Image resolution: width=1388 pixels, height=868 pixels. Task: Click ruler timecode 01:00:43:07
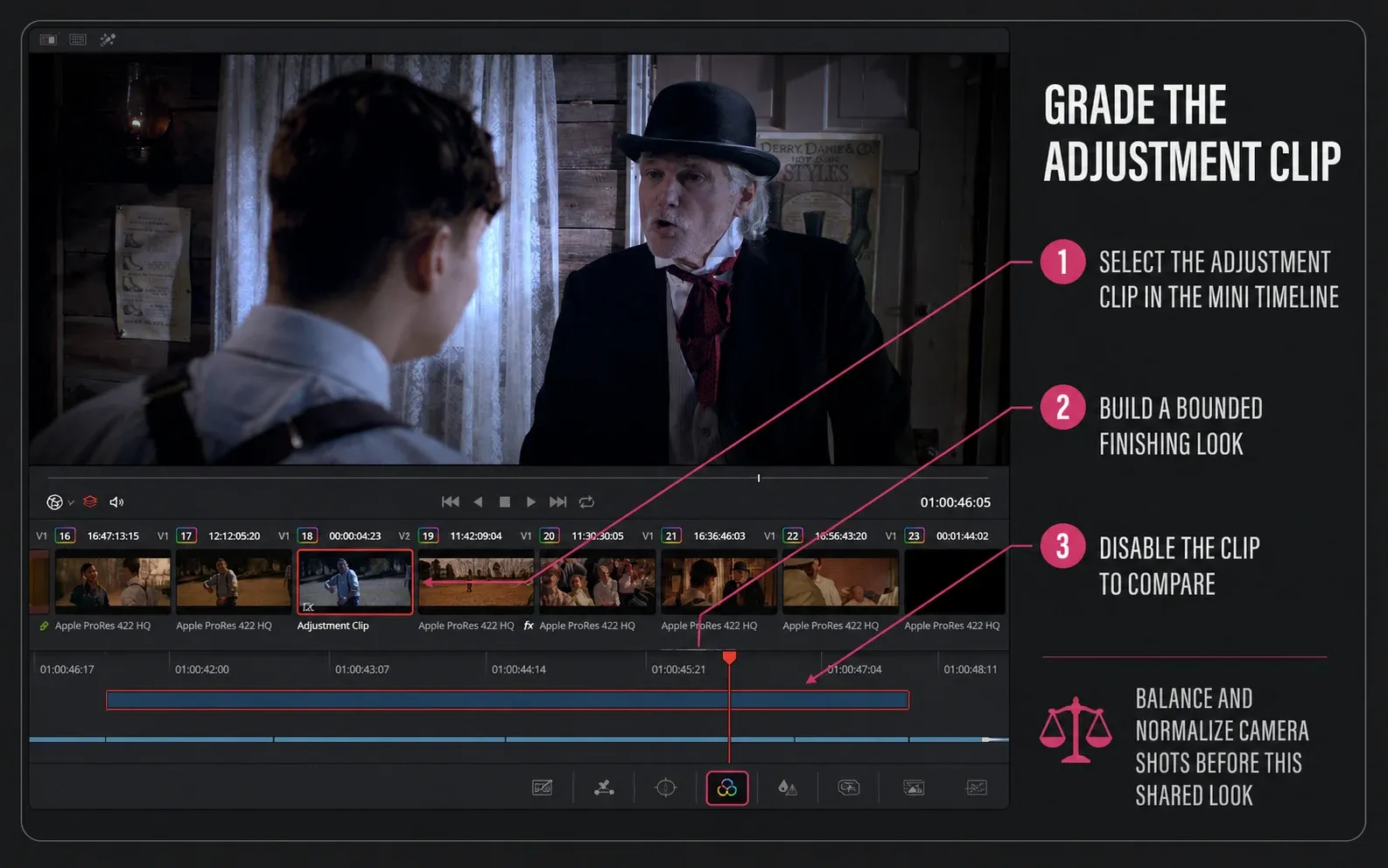click(362, 669)
